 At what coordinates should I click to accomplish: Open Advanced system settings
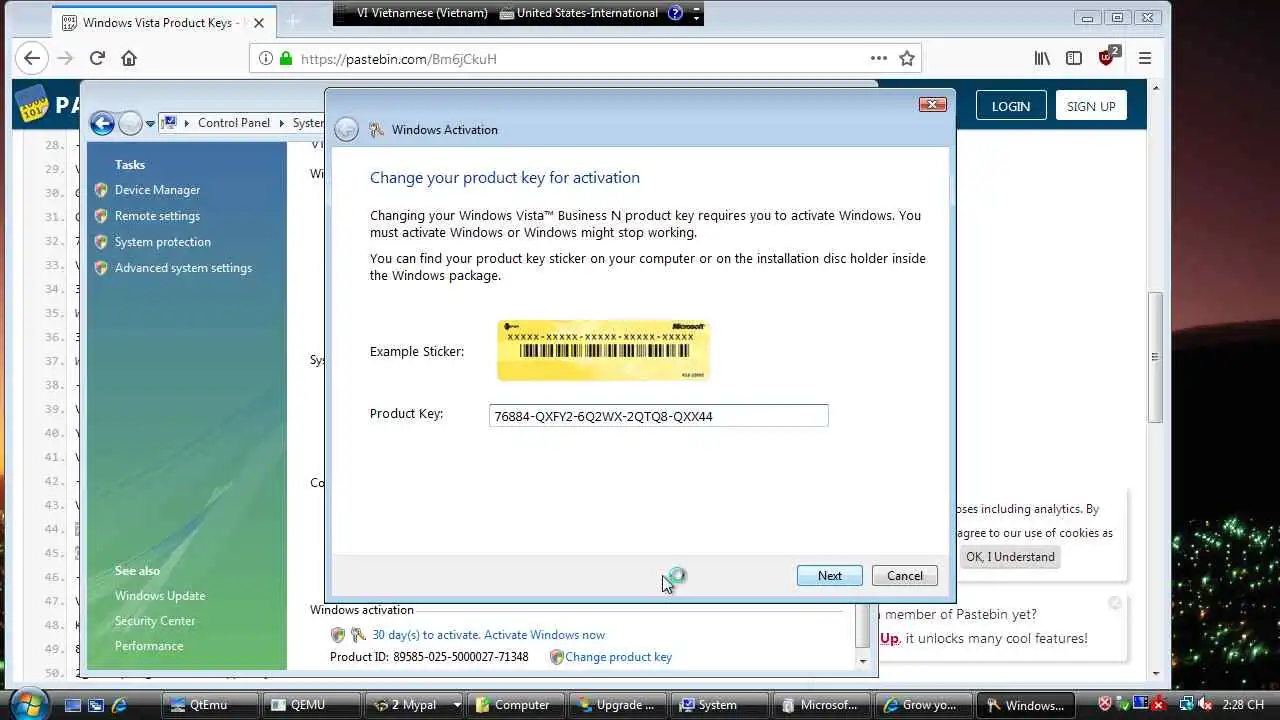183,268
